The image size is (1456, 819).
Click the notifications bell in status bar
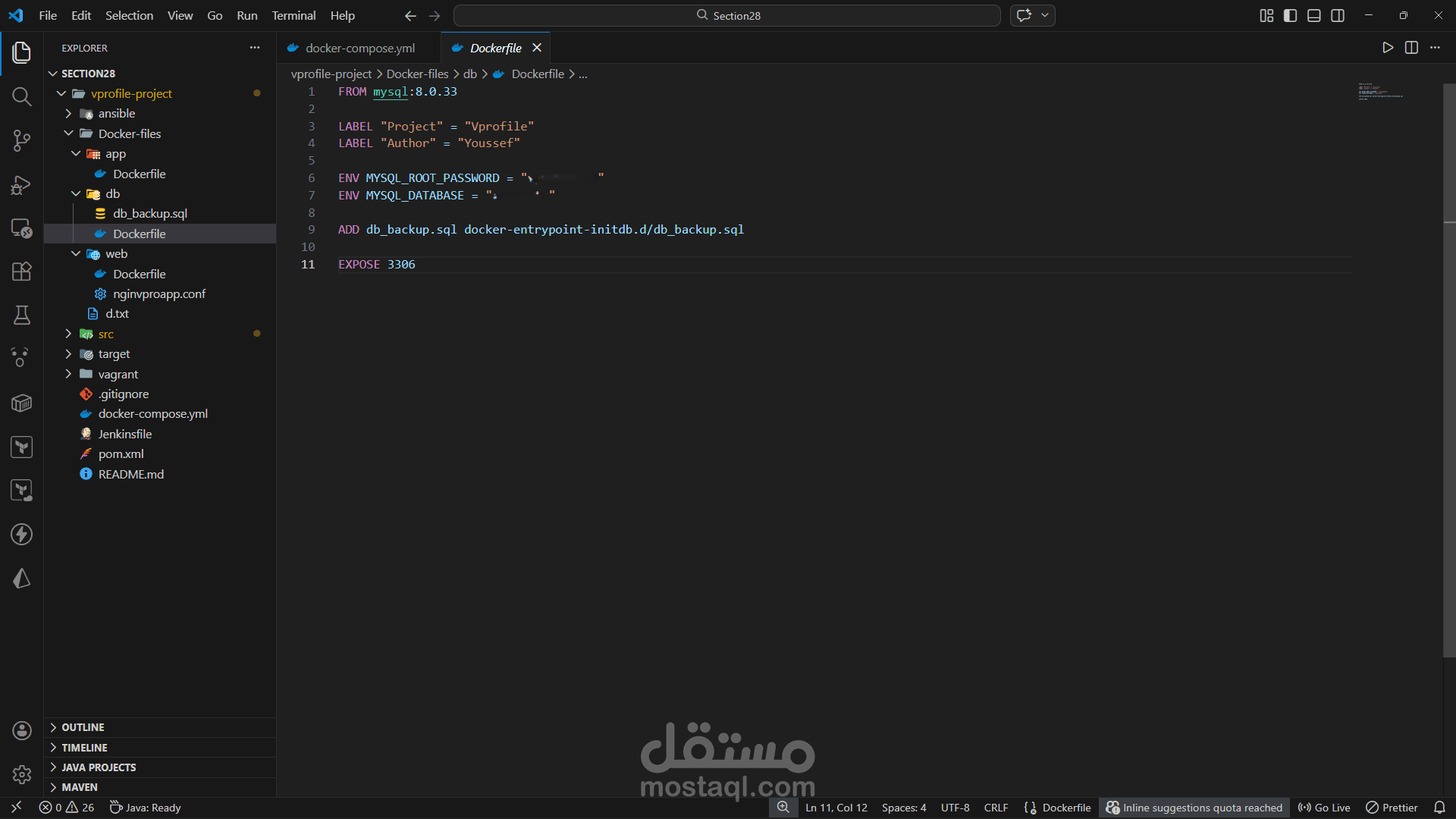click(x=1439, y=808)
